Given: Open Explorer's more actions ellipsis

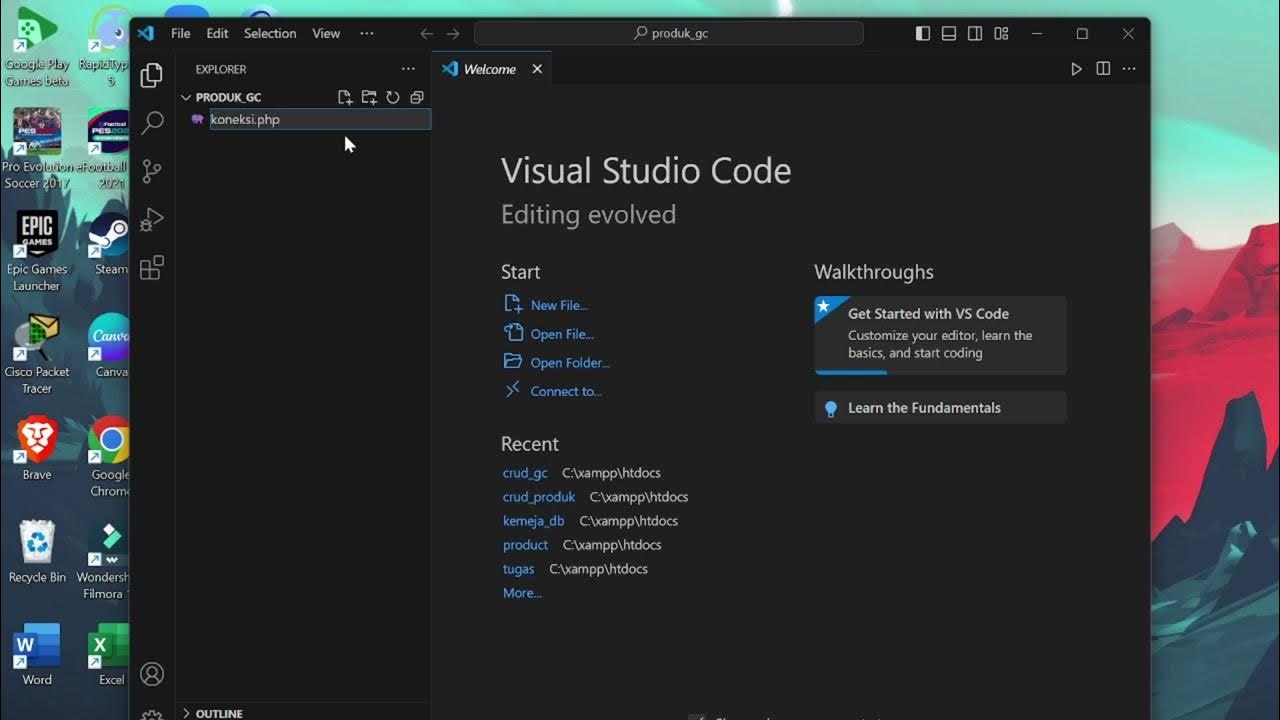Looking at the screenshot, I should (408, 69).
